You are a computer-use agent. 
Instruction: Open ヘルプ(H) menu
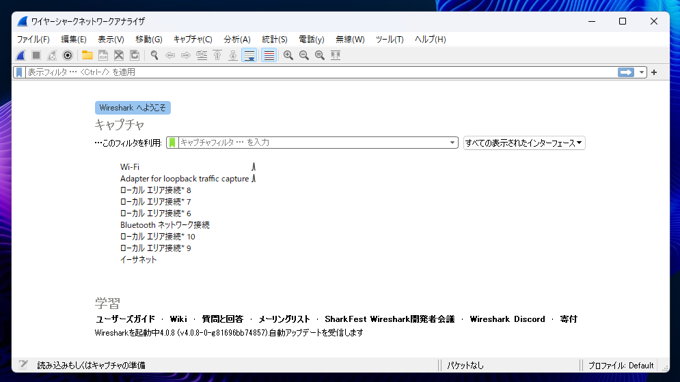430,39
